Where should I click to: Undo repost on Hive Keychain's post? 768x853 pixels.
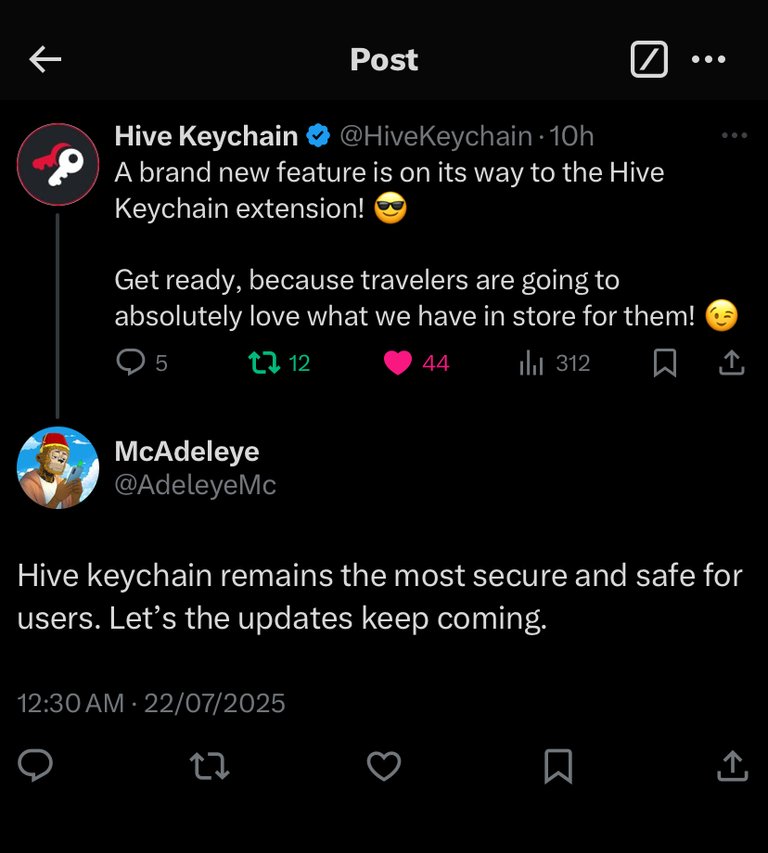pyautogui.click(x=265, y=363)
